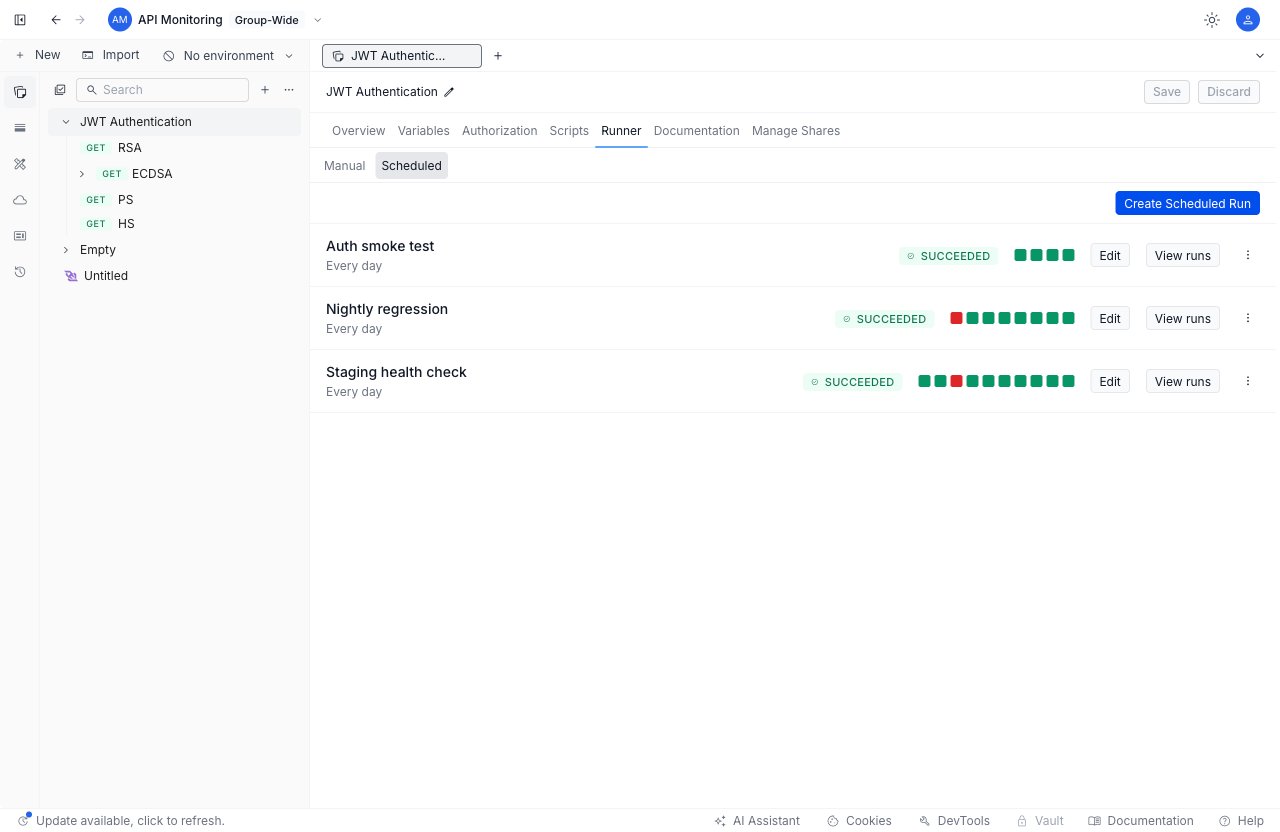Open the tools icon in the left rail
1280x832 pixels.
(20, 164)
